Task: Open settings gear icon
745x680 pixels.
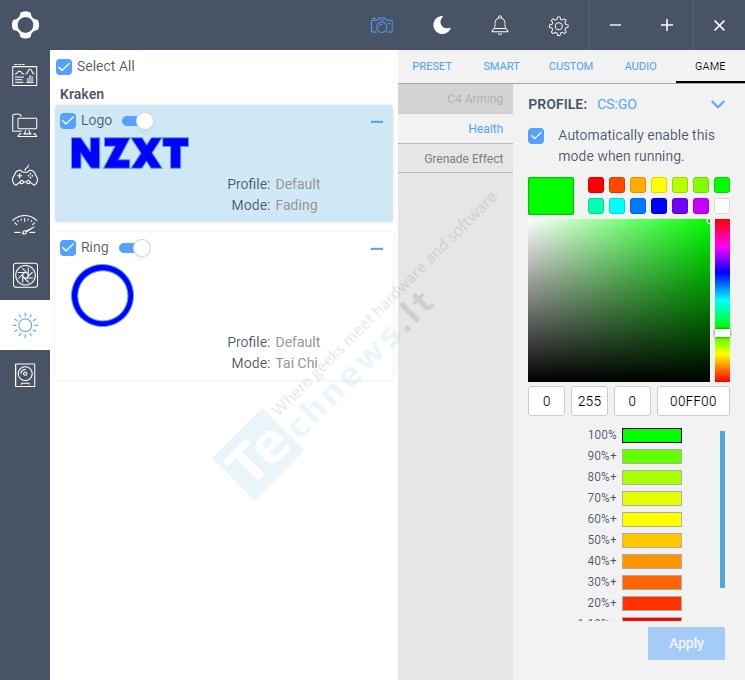Action: (558, 26)
